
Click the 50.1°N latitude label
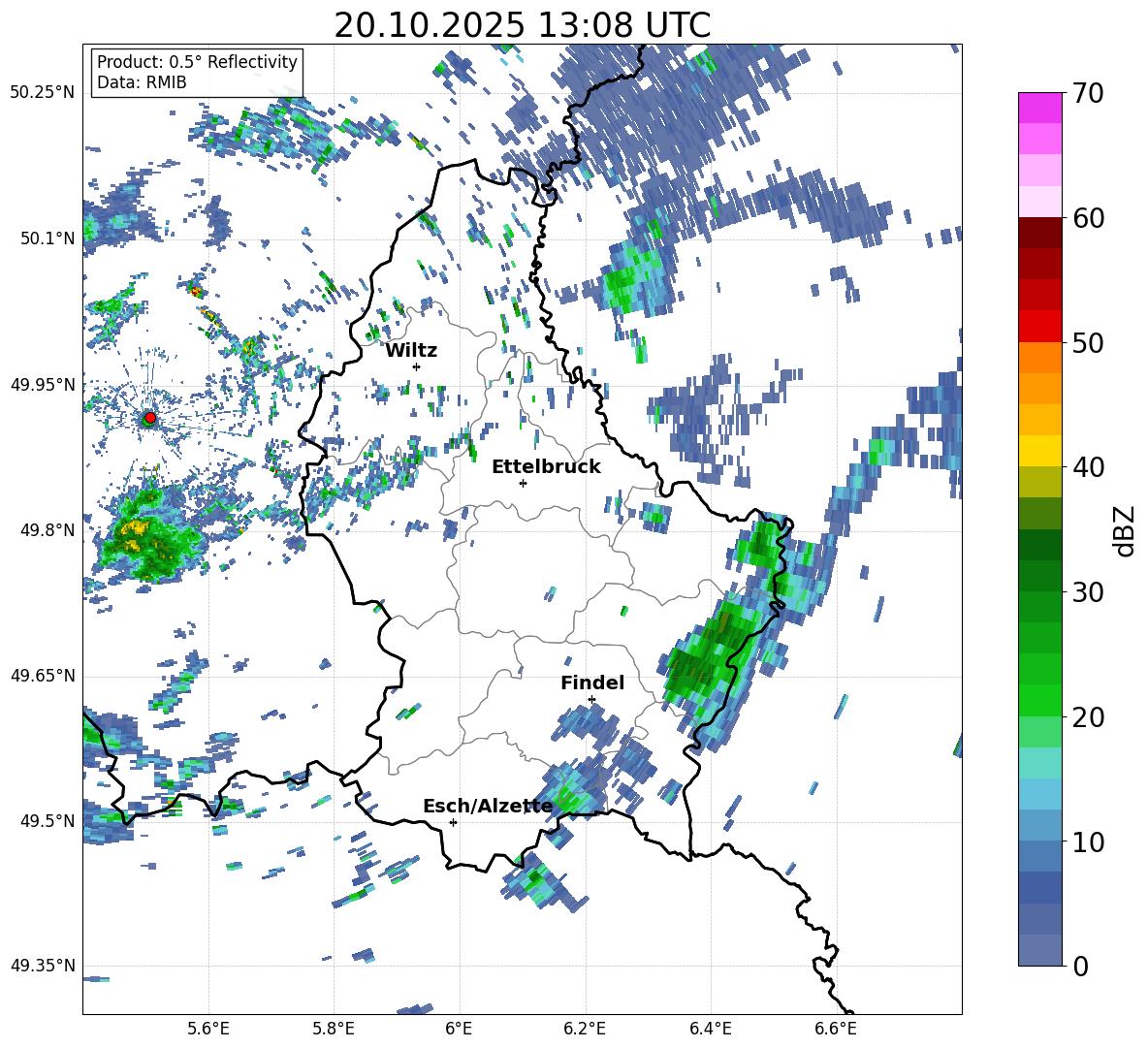coord(47,238)
